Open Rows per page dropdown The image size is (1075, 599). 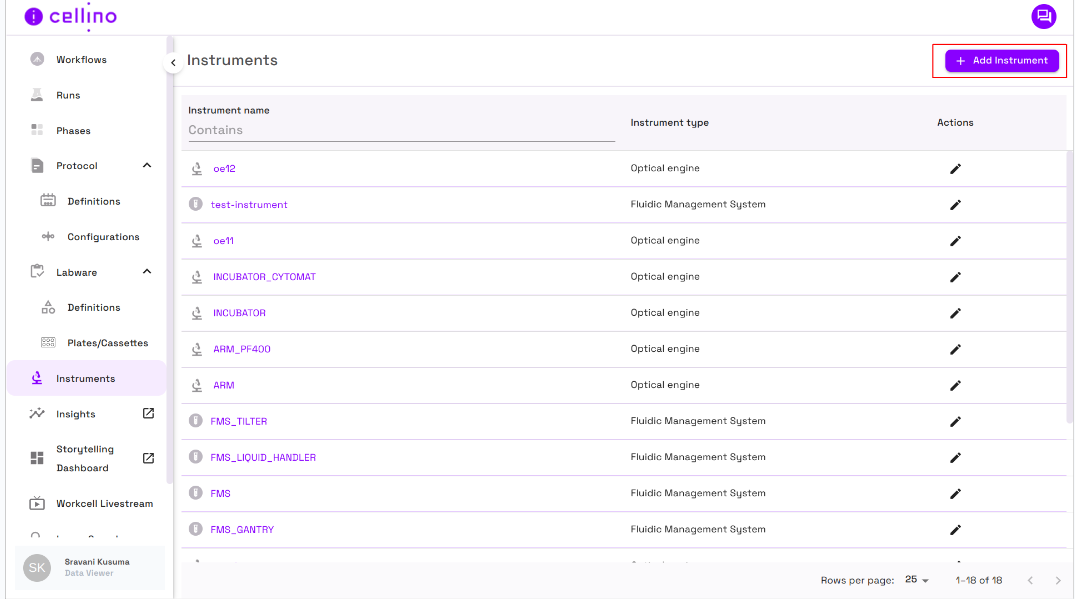917,580
